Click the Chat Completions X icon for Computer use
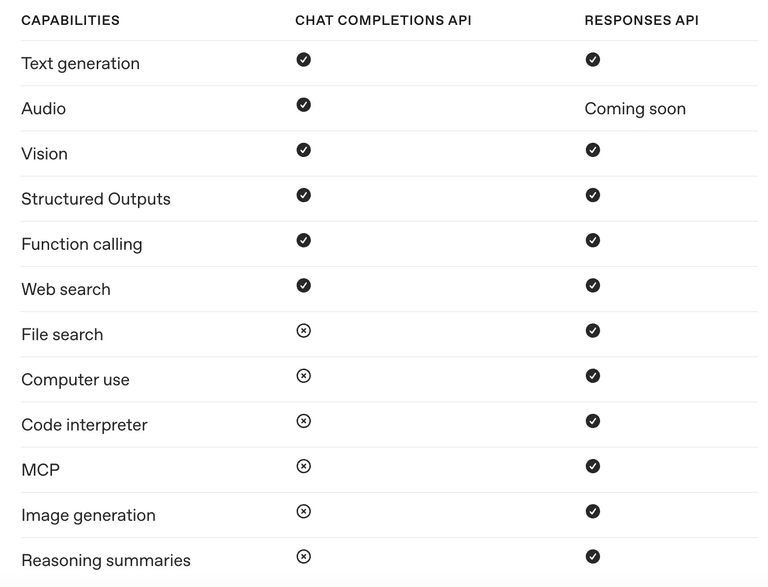The image size is (768, 587). point(304,376)
